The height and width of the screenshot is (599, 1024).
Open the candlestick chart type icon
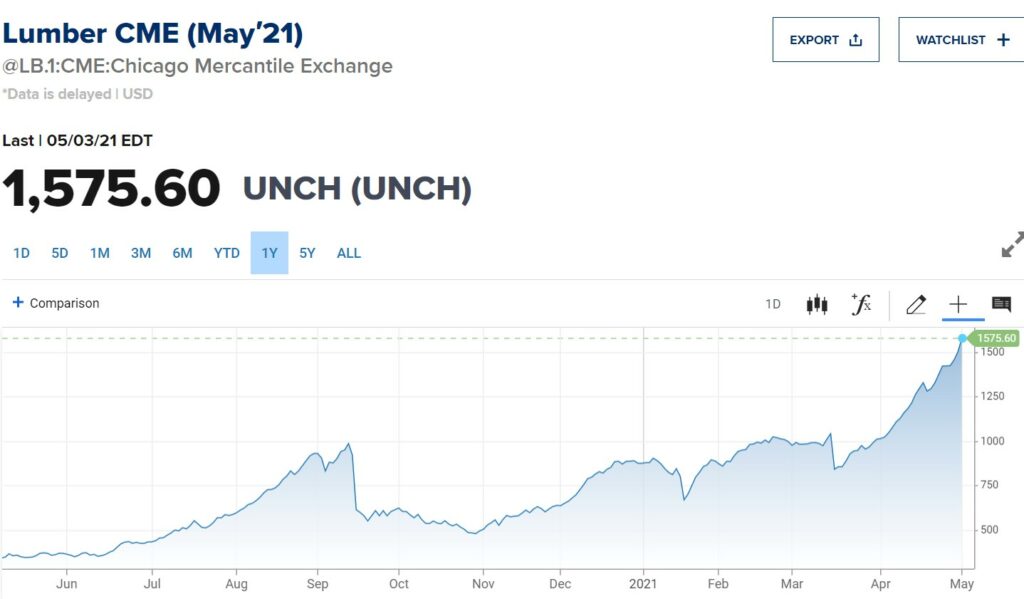point(817,305)
